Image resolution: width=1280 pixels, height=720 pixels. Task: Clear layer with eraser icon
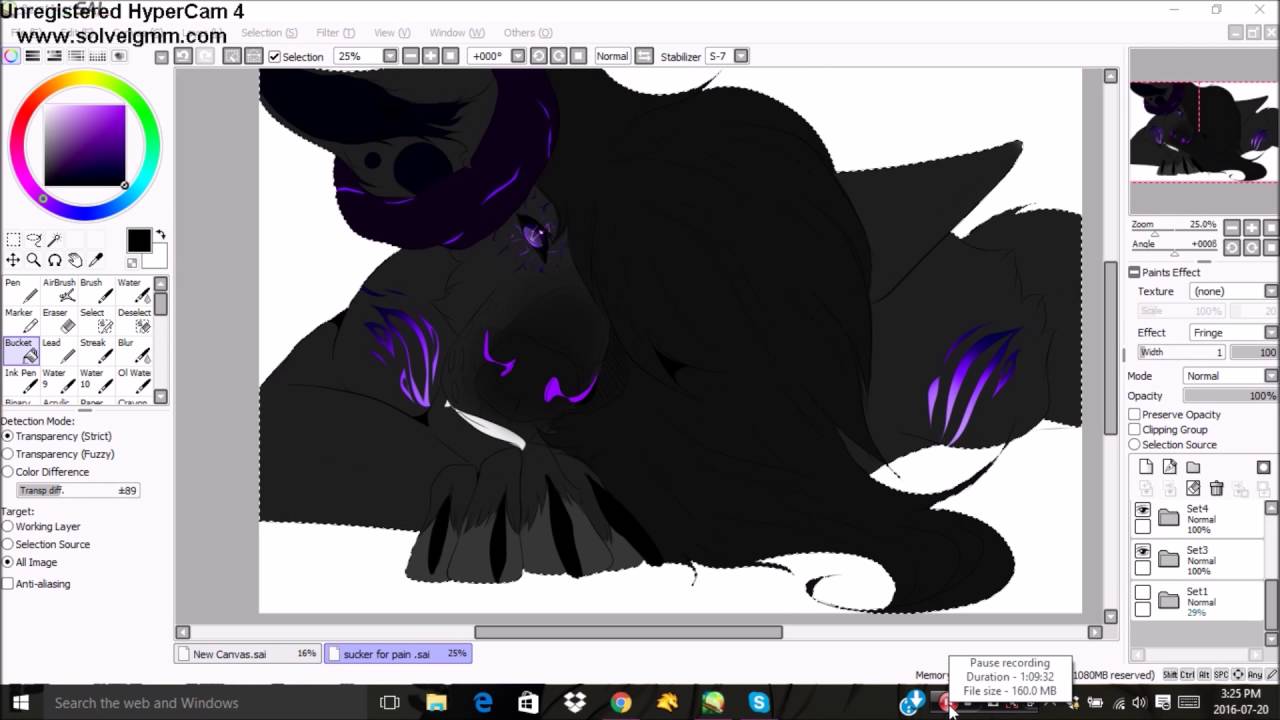[x=1193, y=488]
